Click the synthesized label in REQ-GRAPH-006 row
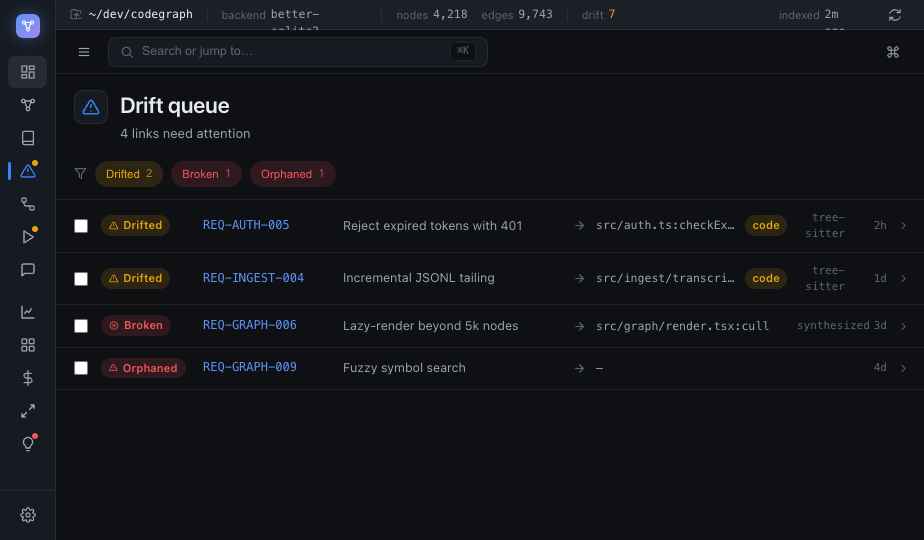 (833, 325)
